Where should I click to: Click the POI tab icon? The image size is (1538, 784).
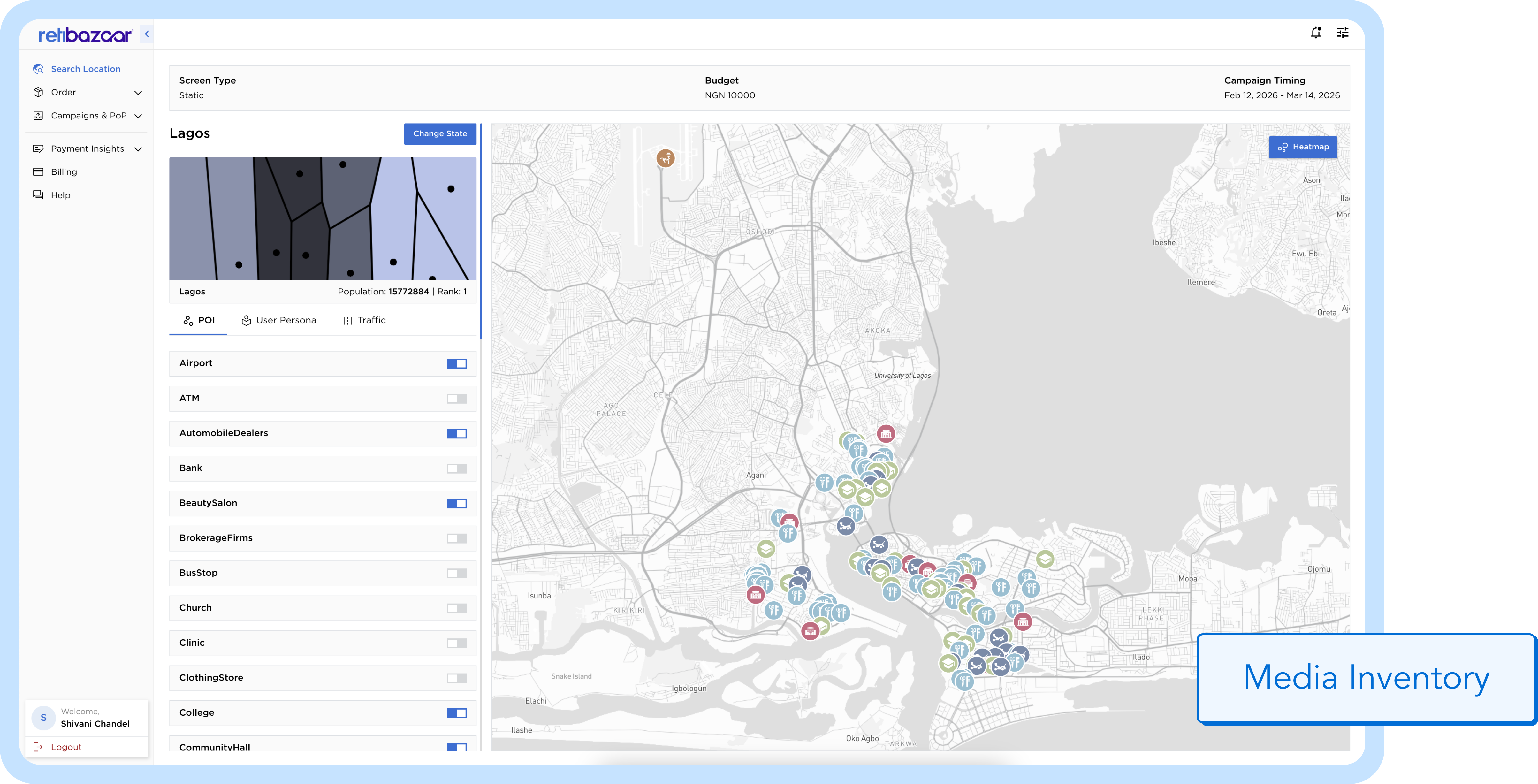click(x=188, y=321)
